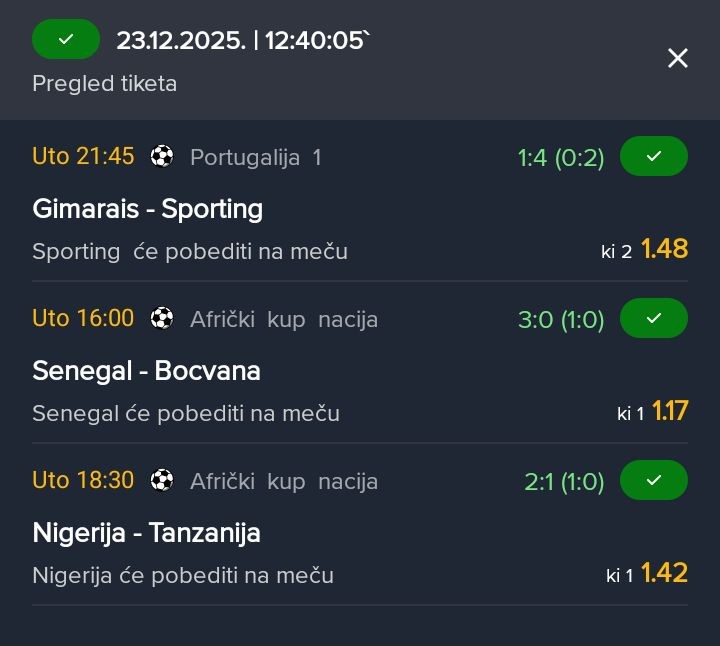Open the Nigerija - Tanzanija match
Viewport: 720px width, 646px height.
click(x=147, y=533)
